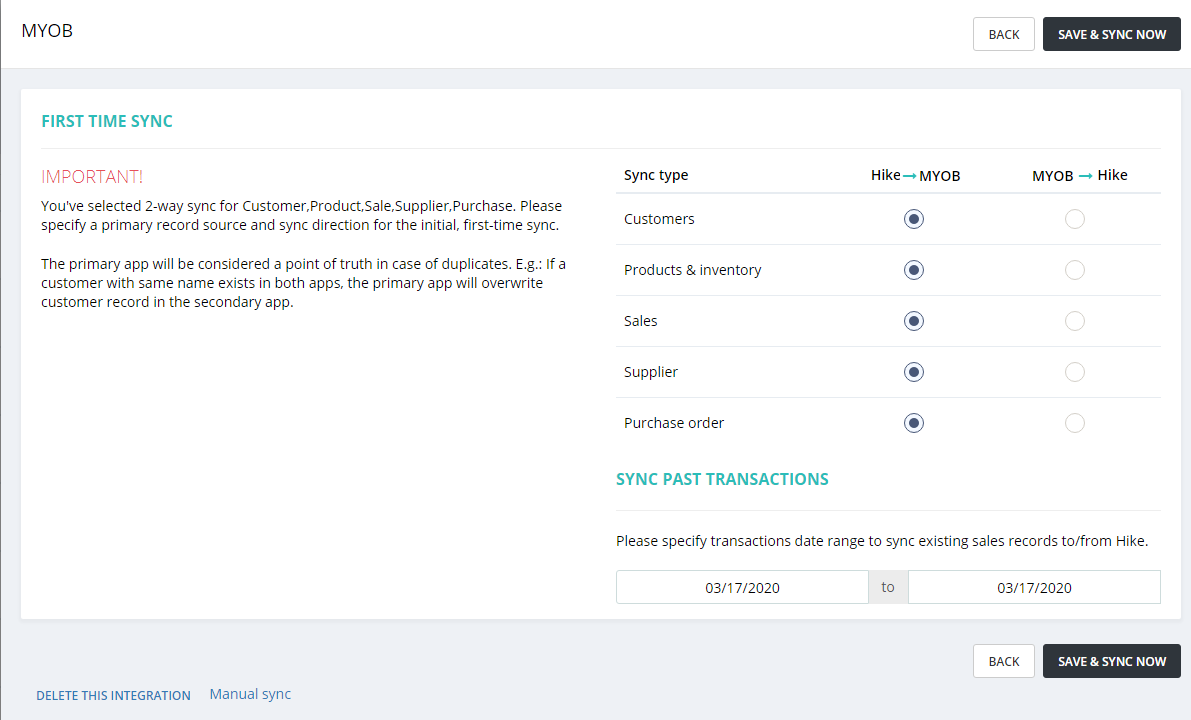
Task: Click the IMPORTANT! notice heading
Action: [x=92, y=176]
